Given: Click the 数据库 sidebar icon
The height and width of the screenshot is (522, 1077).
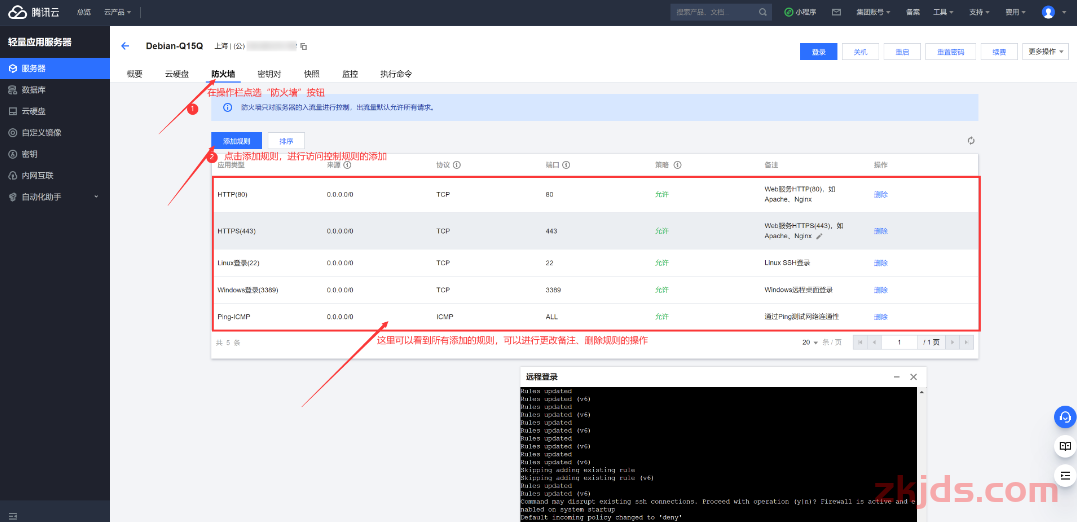Looking at the screenshot, I should 12,90.
